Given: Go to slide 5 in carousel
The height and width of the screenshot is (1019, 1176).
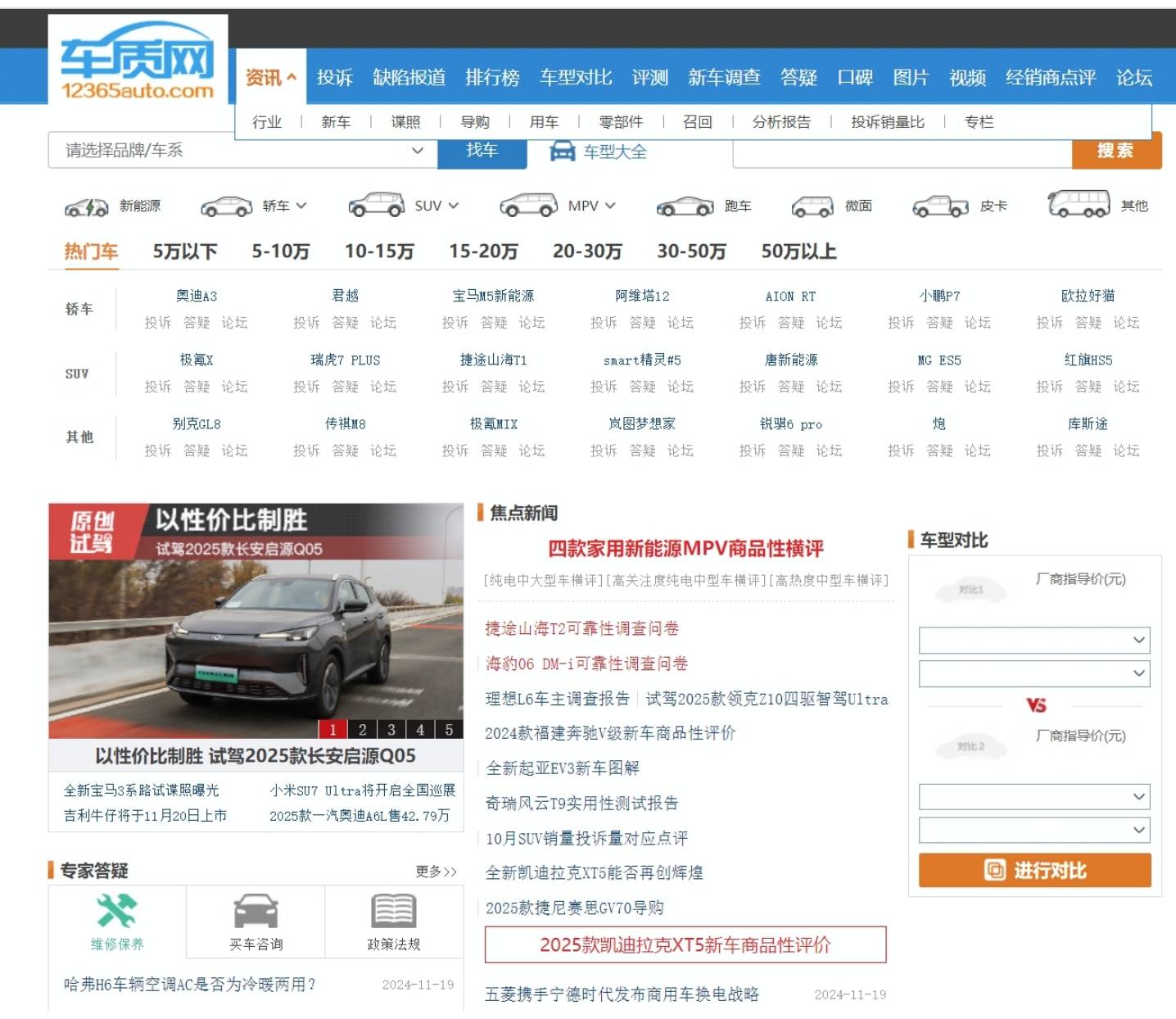Looking at the screenshot, I should (x=449, y=729).
